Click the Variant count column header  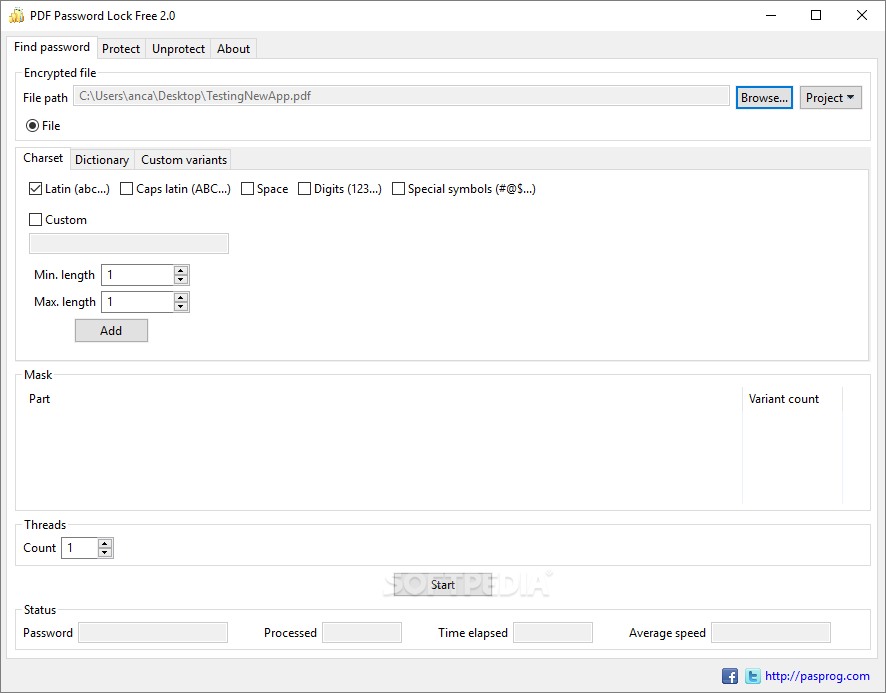point(792,399)
